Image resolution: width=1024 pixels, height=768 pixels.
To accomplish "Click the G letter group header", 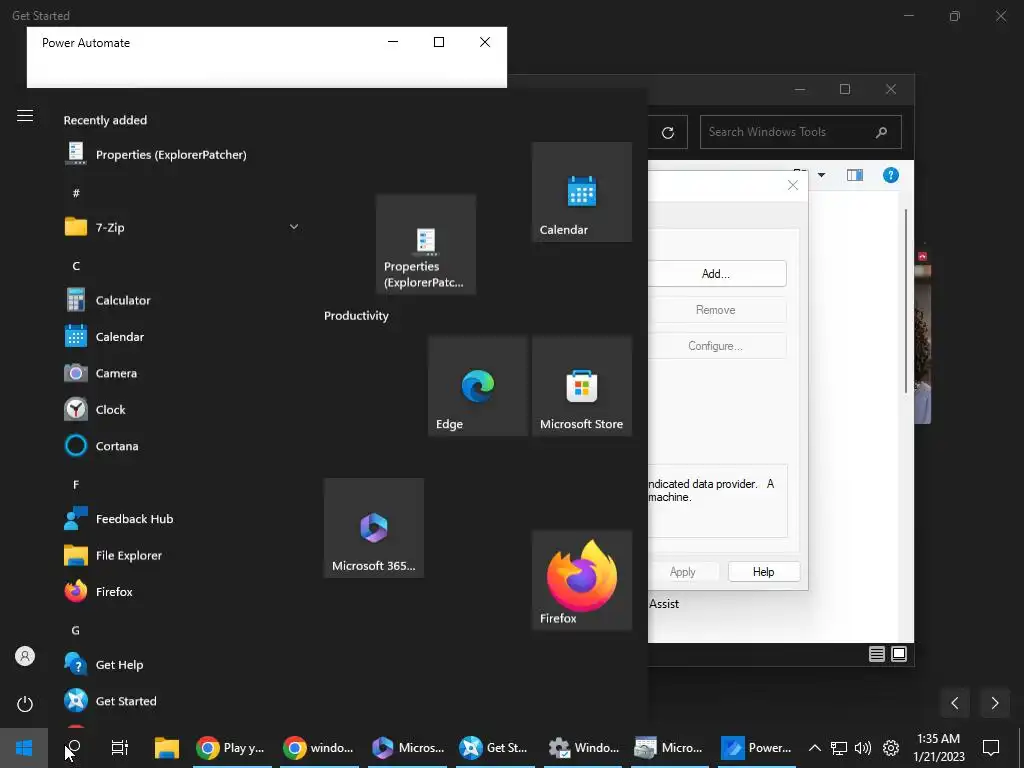I will 76,630.
